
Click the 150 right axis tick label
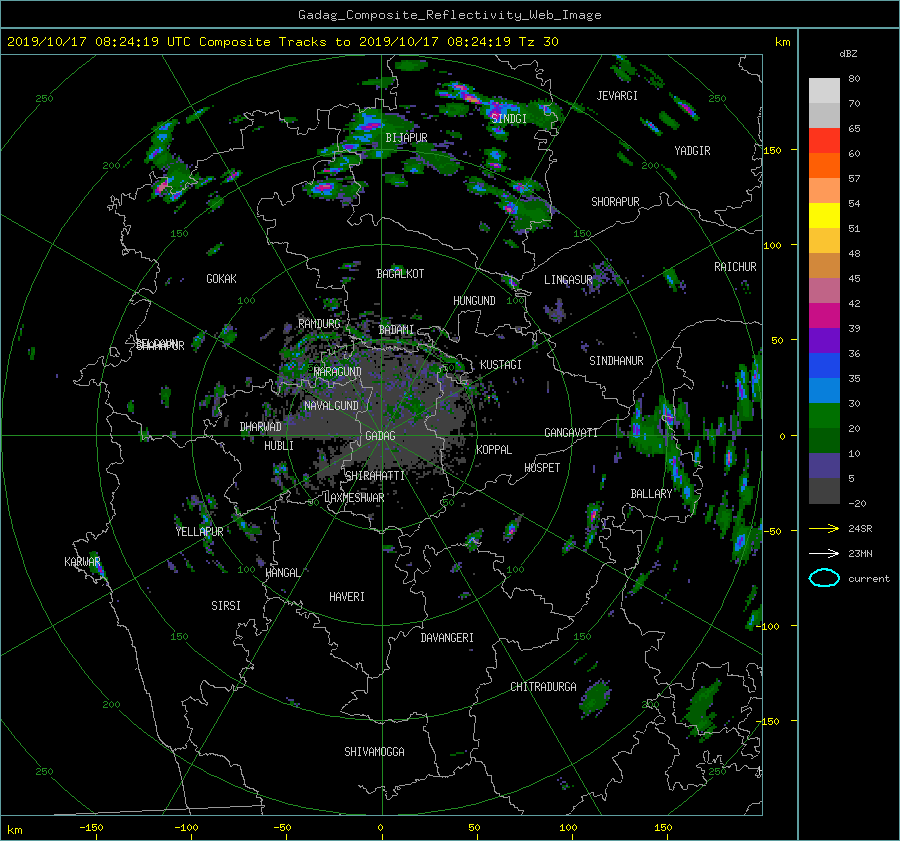tap(773, 150)
